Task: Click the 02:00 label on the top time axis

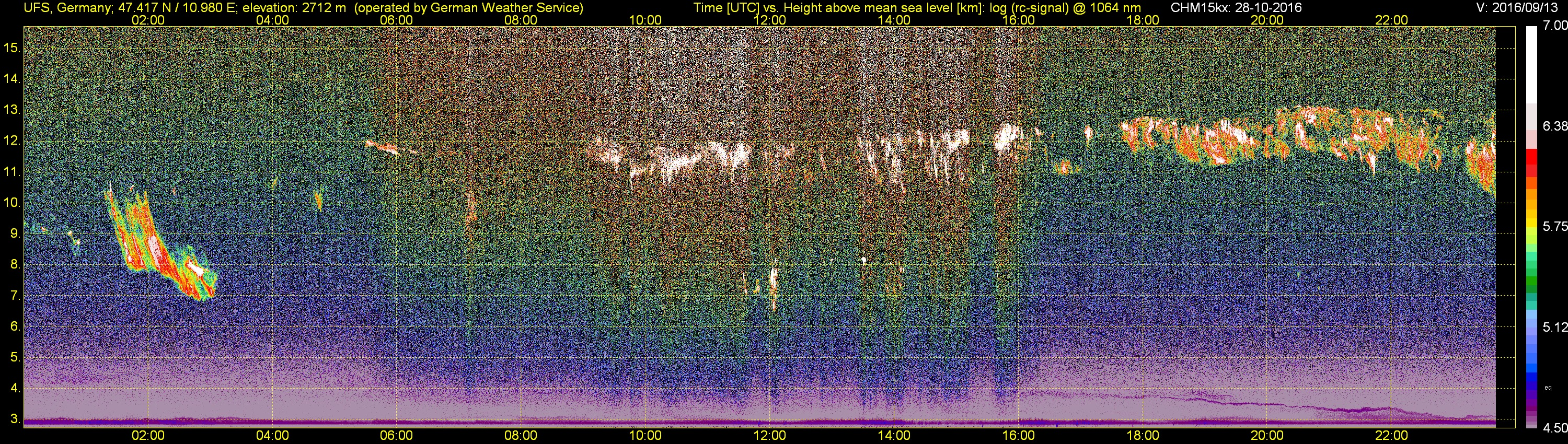Action: coord(148,20)
